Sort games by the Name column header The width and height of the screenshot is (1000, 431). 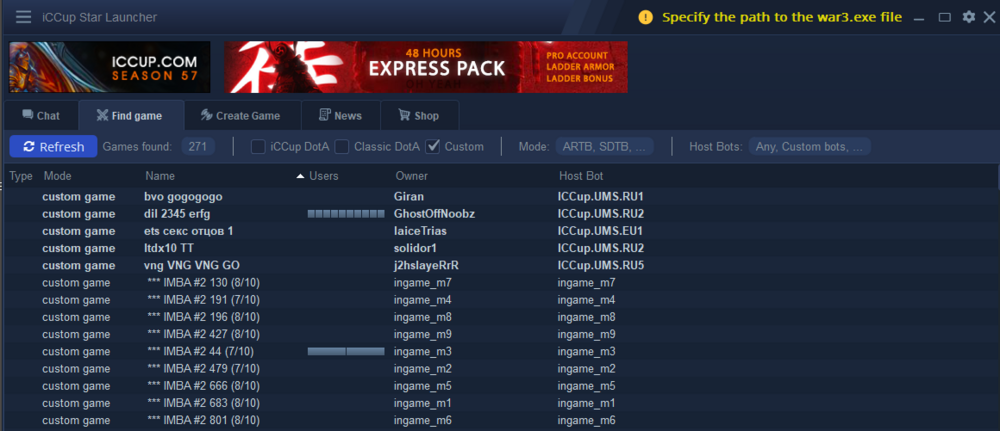point(160,176)
